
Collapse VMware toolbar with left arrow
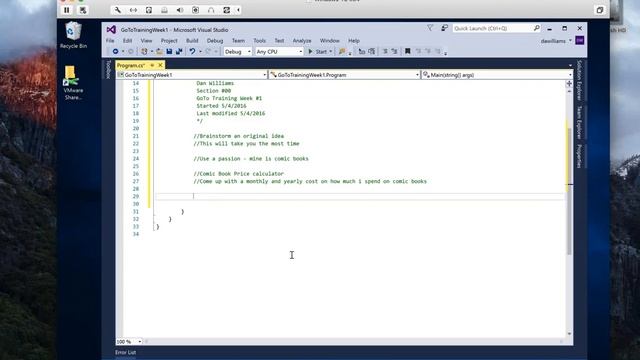click(x=238, y=10)
